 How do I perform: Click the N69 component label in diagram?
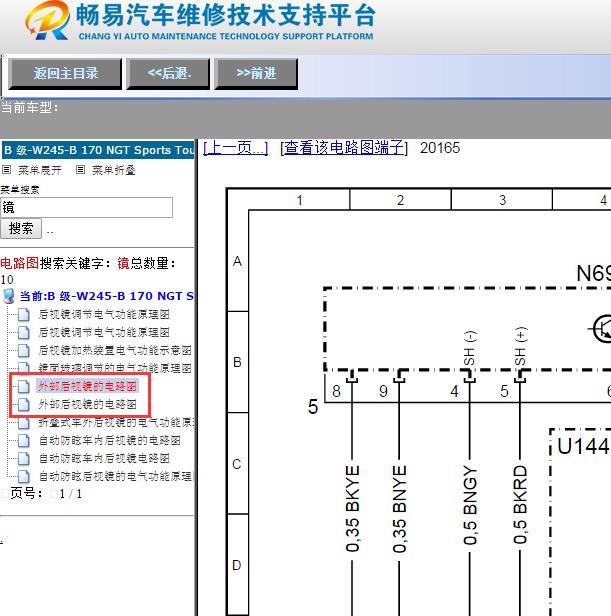[x=593, y=273]
